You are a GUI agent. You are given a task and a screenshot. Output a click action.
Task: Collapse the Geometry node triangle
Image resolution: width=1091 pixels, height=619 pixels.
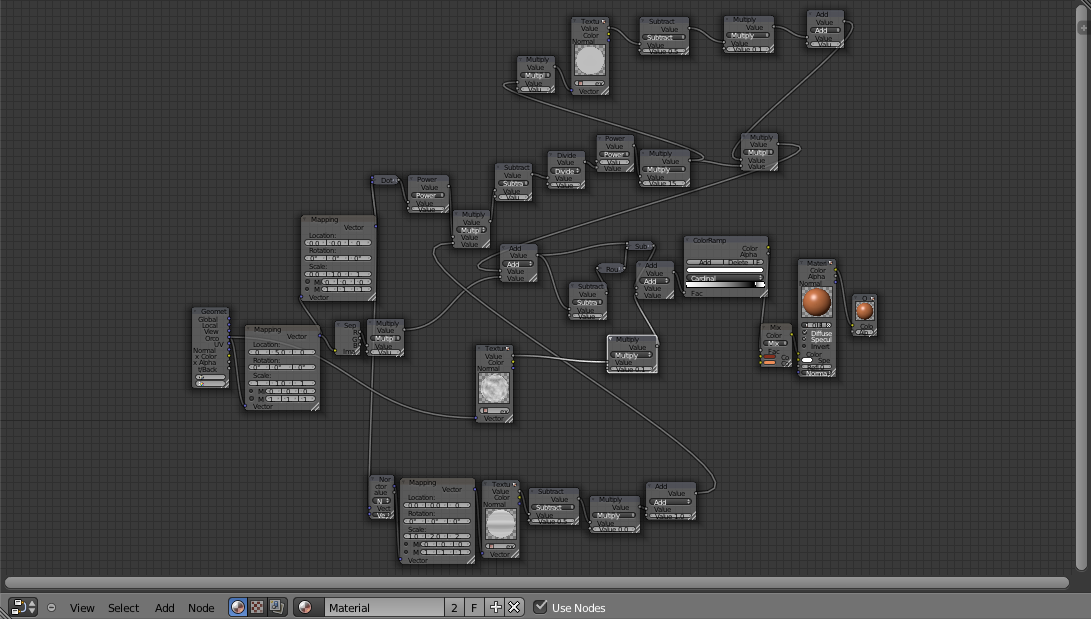point(196,312)
